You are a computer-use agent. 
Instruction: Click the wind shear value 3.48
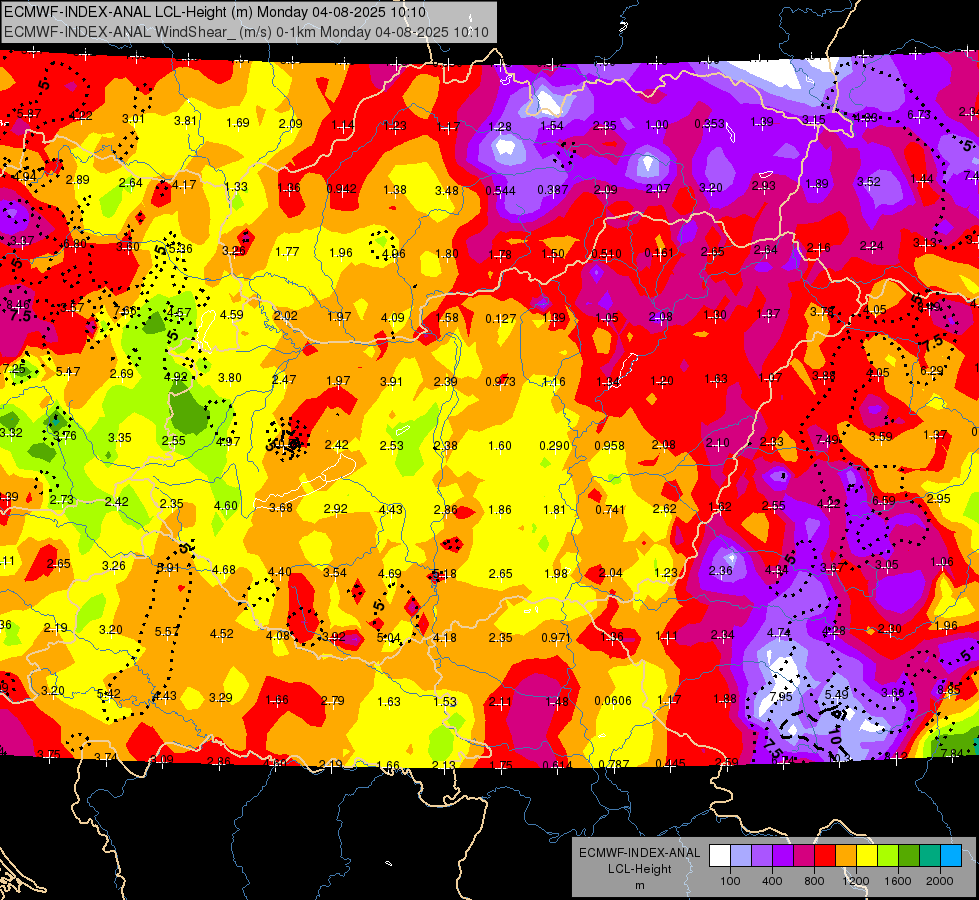[446, 190]
